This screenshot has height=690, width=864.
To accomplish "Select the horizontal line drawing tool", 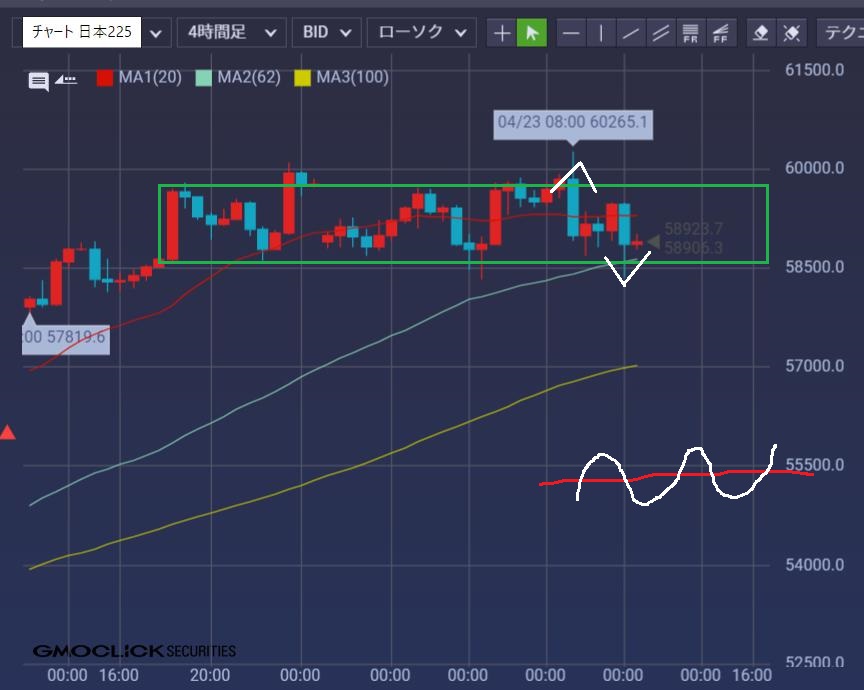I will tap(571, 33).
